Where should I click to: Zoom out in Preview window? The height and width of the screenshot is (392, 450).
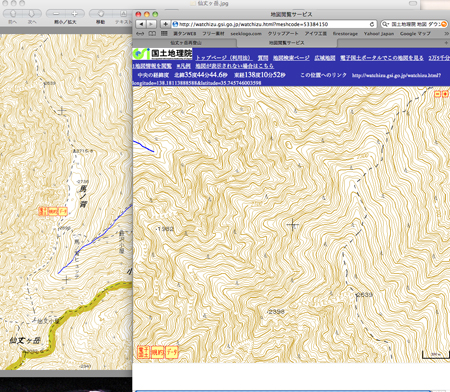tap(56, 14)
